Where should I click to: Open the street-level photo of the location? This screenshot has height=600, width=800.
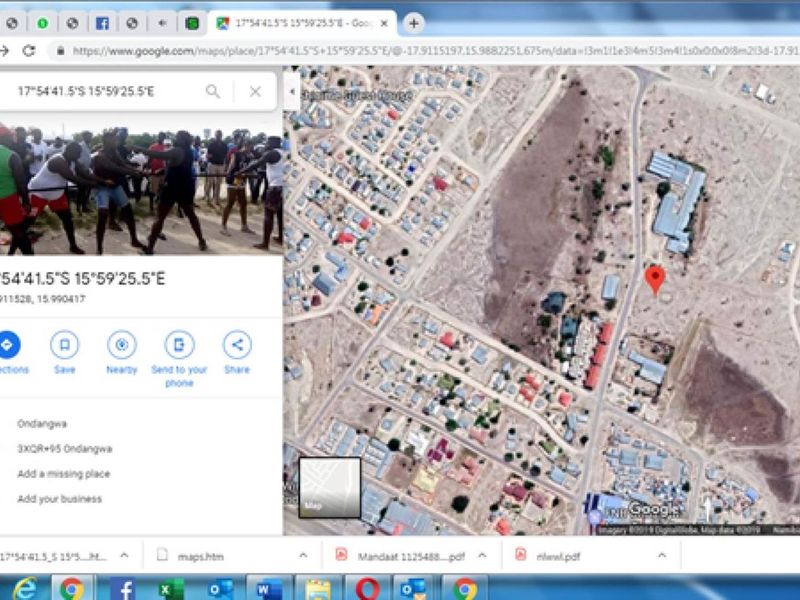(x=141, y=186)
